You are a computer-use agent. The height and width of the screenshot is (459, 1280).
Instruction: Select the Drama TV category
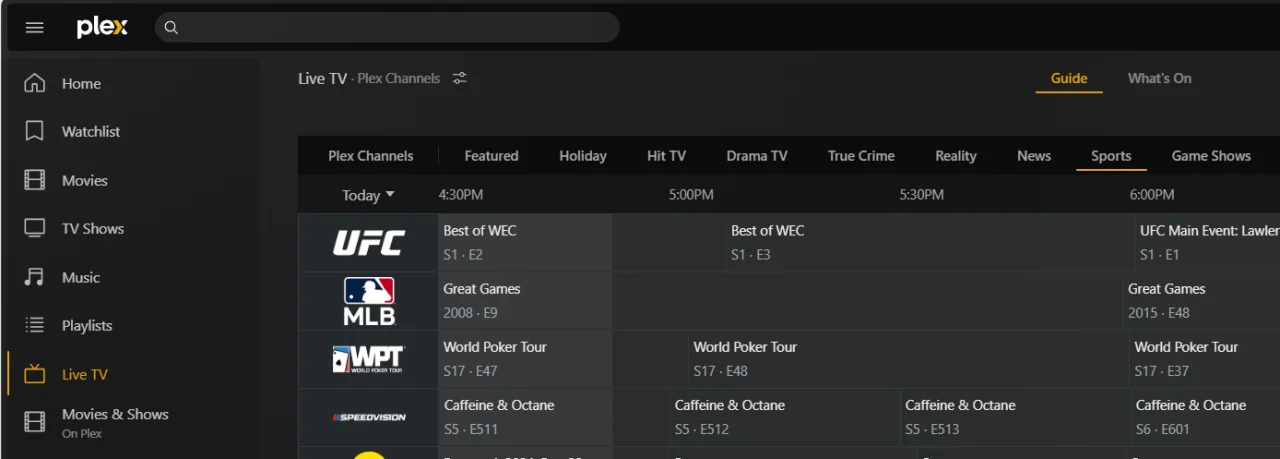point(757,155)
